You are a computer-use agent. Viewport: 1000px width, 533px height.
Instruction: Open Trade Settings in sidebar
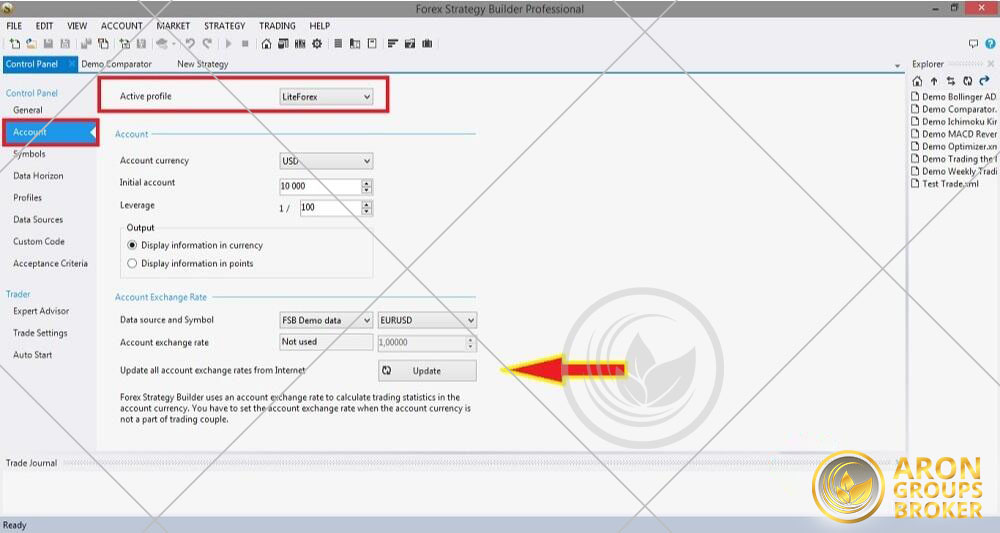tap(40, 333)
